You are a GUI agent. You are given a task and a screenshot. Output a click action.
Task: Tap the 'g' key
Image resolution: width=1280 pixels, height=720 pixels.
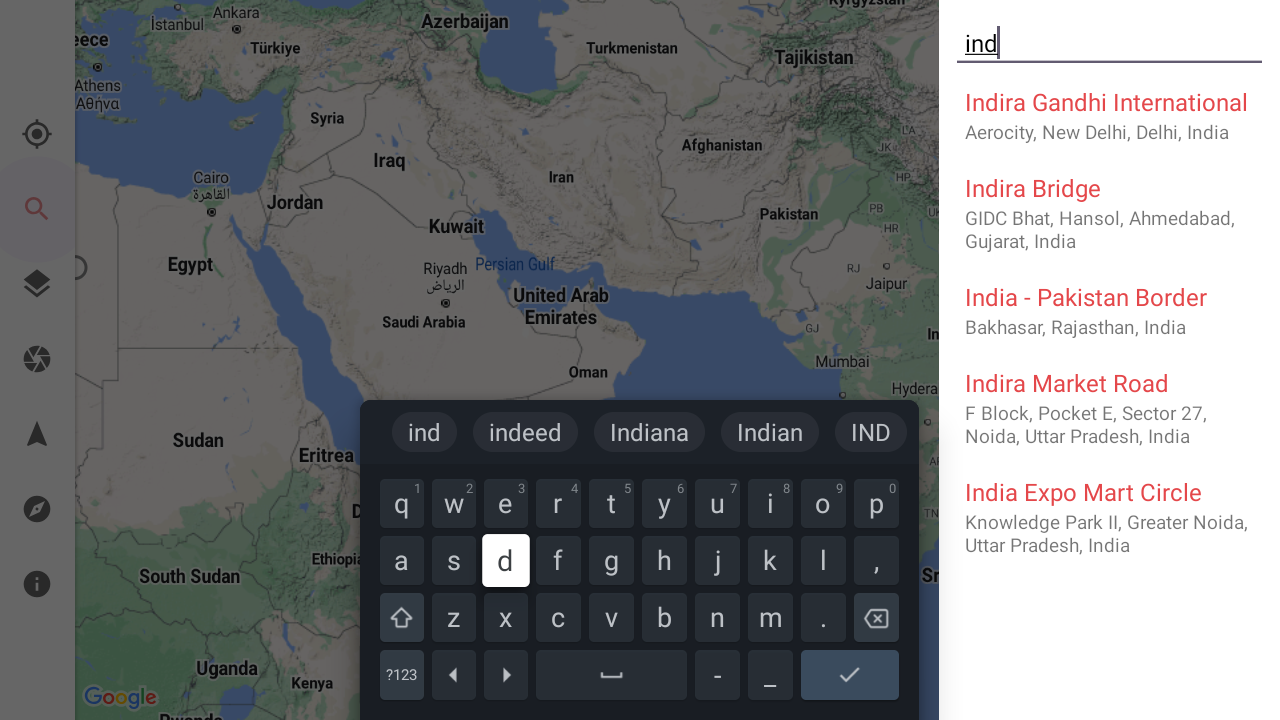(x=611, y=561)
